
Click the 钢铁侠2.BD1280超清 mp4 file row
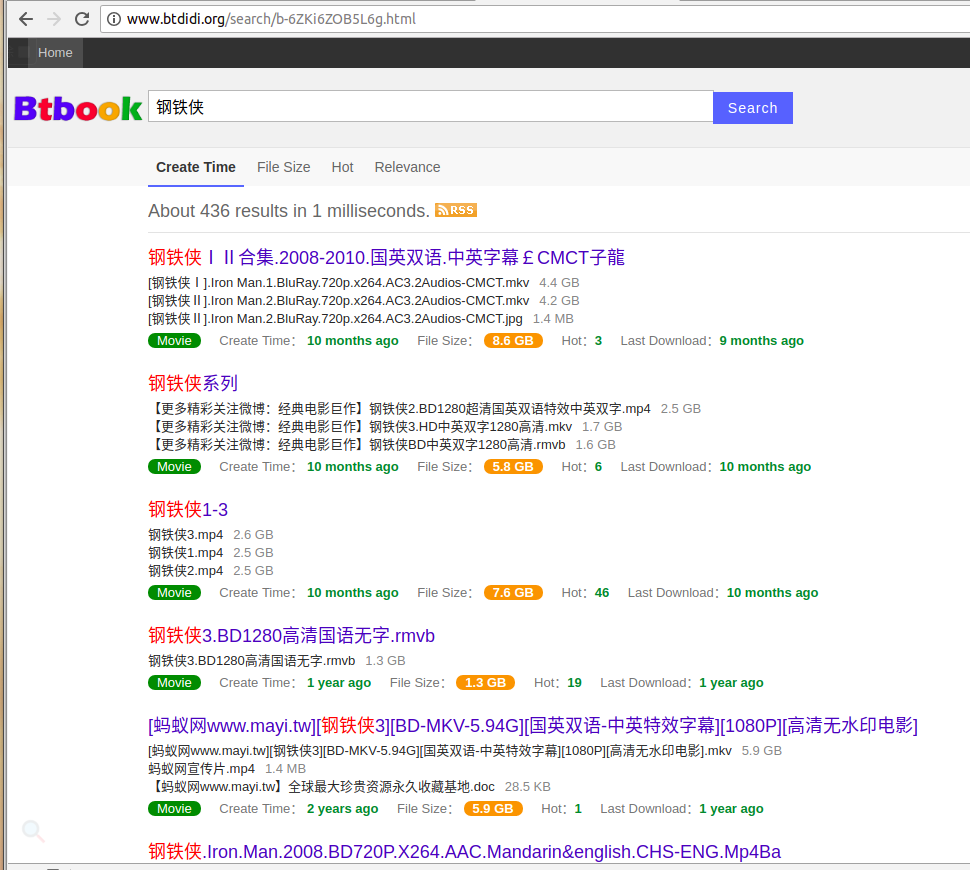pyautogui.click(x=424, y=408)
